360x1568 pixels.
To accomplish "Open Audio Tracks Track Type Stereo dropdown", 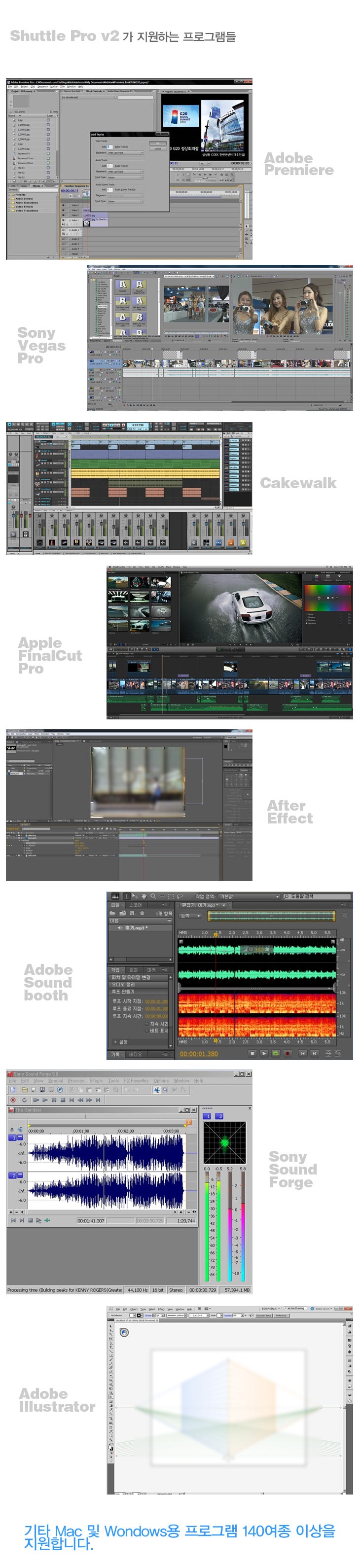I will 125,177.
